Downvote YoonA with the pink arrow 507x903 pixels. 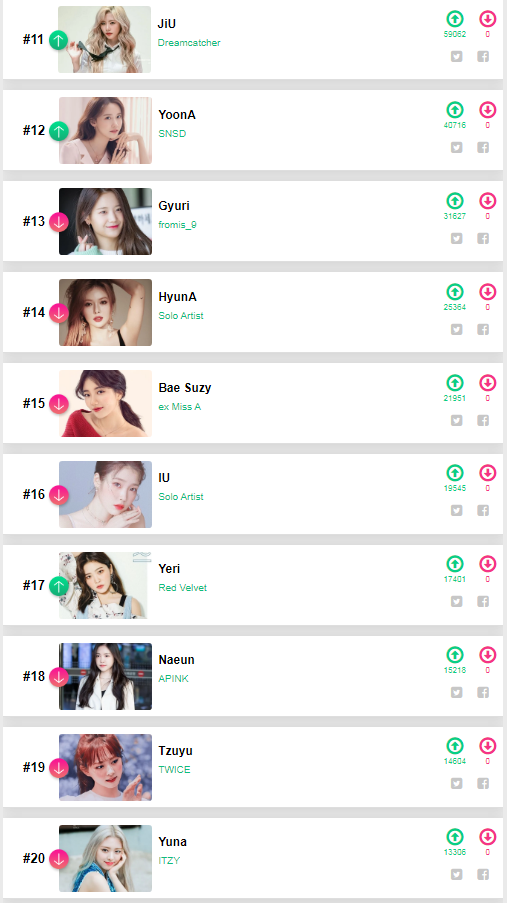click(x=487, y=110)
